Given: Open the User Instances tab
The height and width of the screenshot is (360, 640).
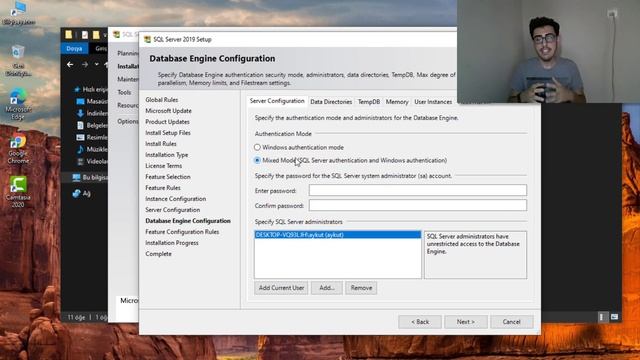Looking at the screenshot, I should [x=433, y=102].
